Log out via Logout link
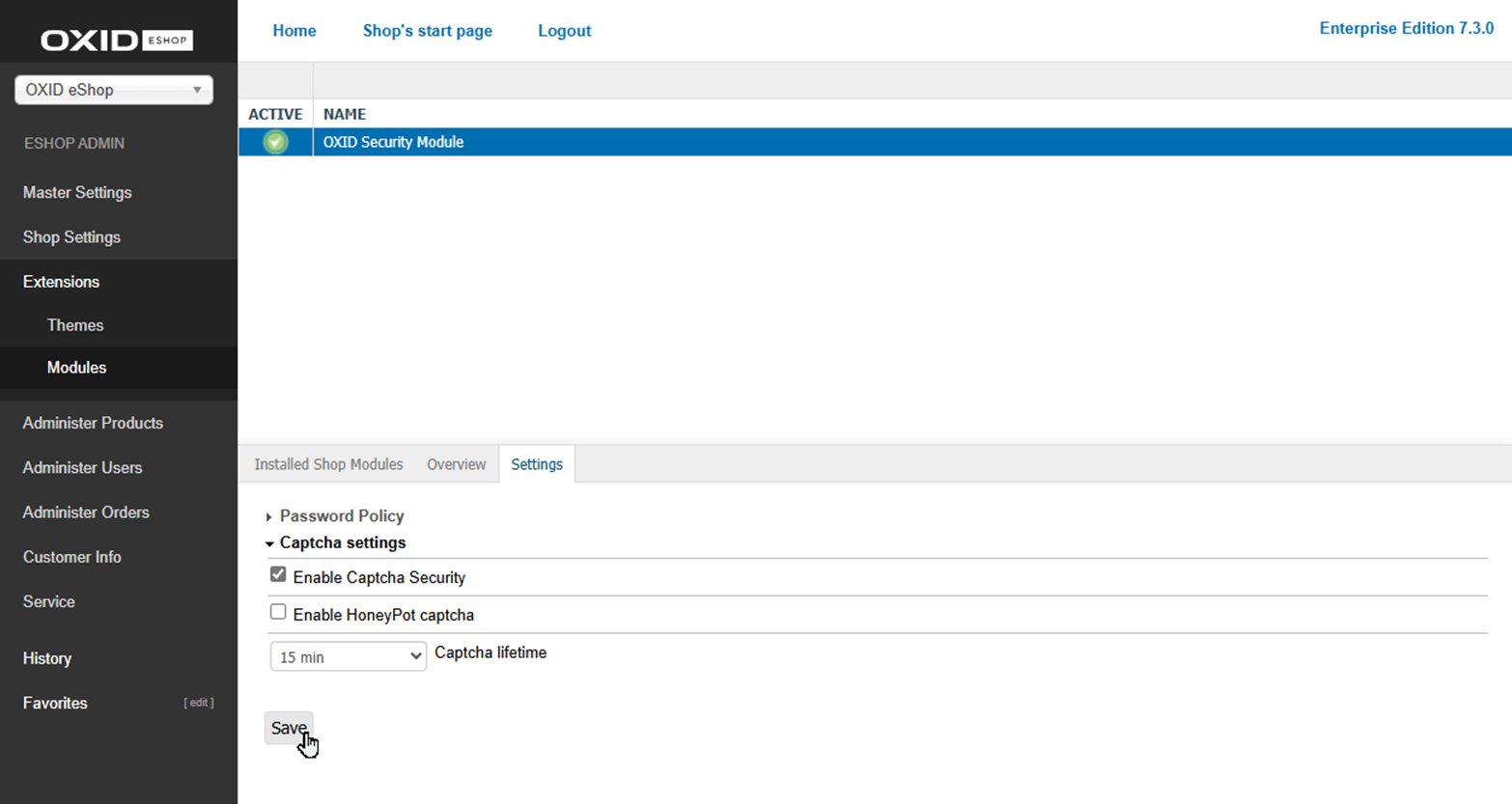This screenshot has height=804, width=1512. click(564, 31)
